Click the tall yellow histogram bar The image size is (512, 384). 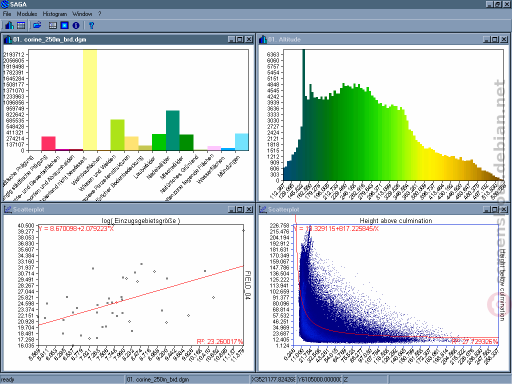click(x=90, y=100)
